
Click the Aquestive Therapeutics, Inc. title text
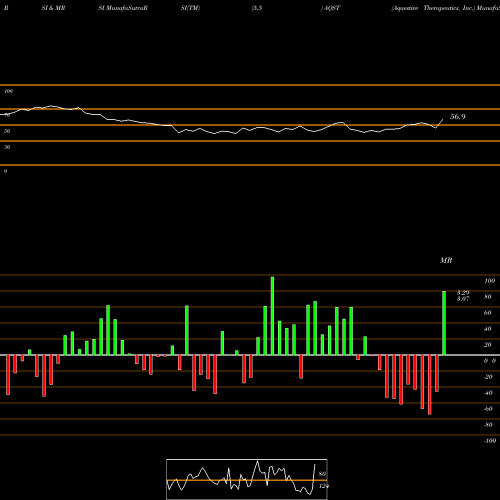pos(433,8)
